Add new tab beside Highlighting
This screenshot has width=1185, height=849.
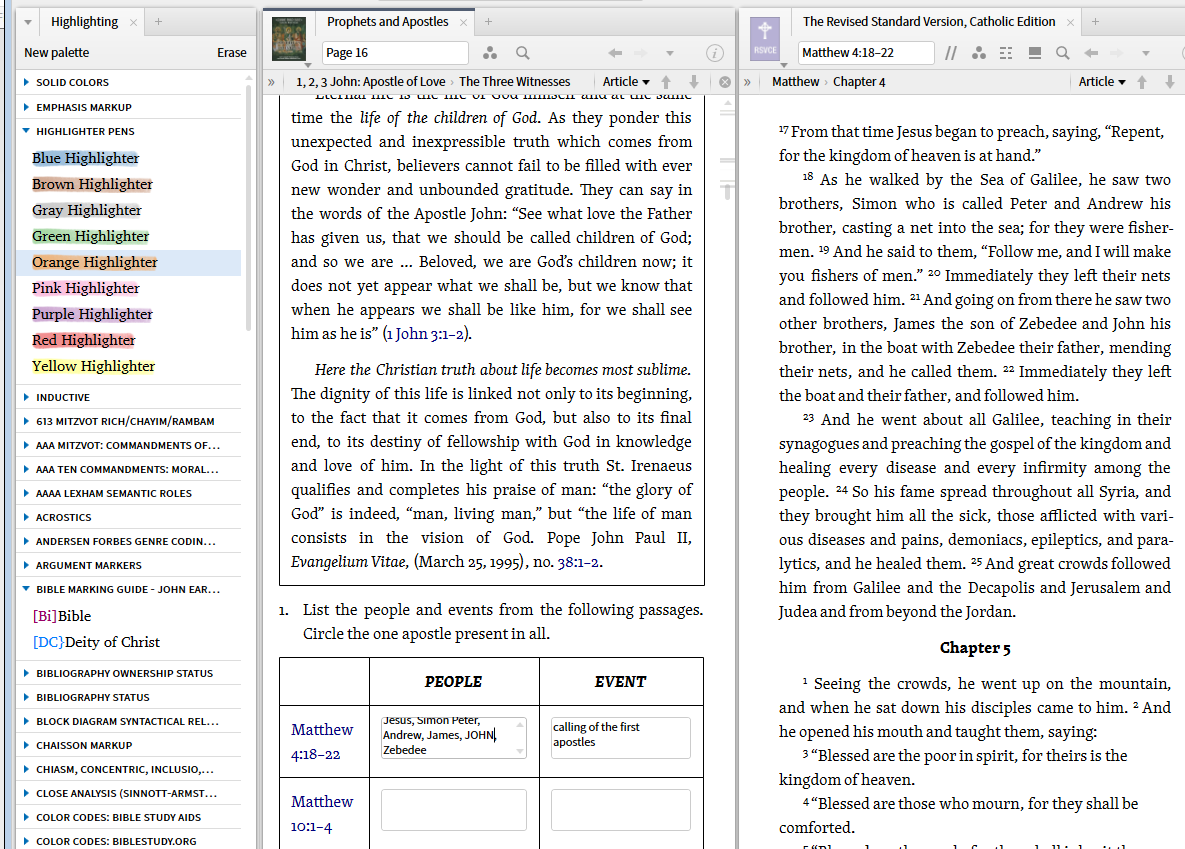point(158,22)
